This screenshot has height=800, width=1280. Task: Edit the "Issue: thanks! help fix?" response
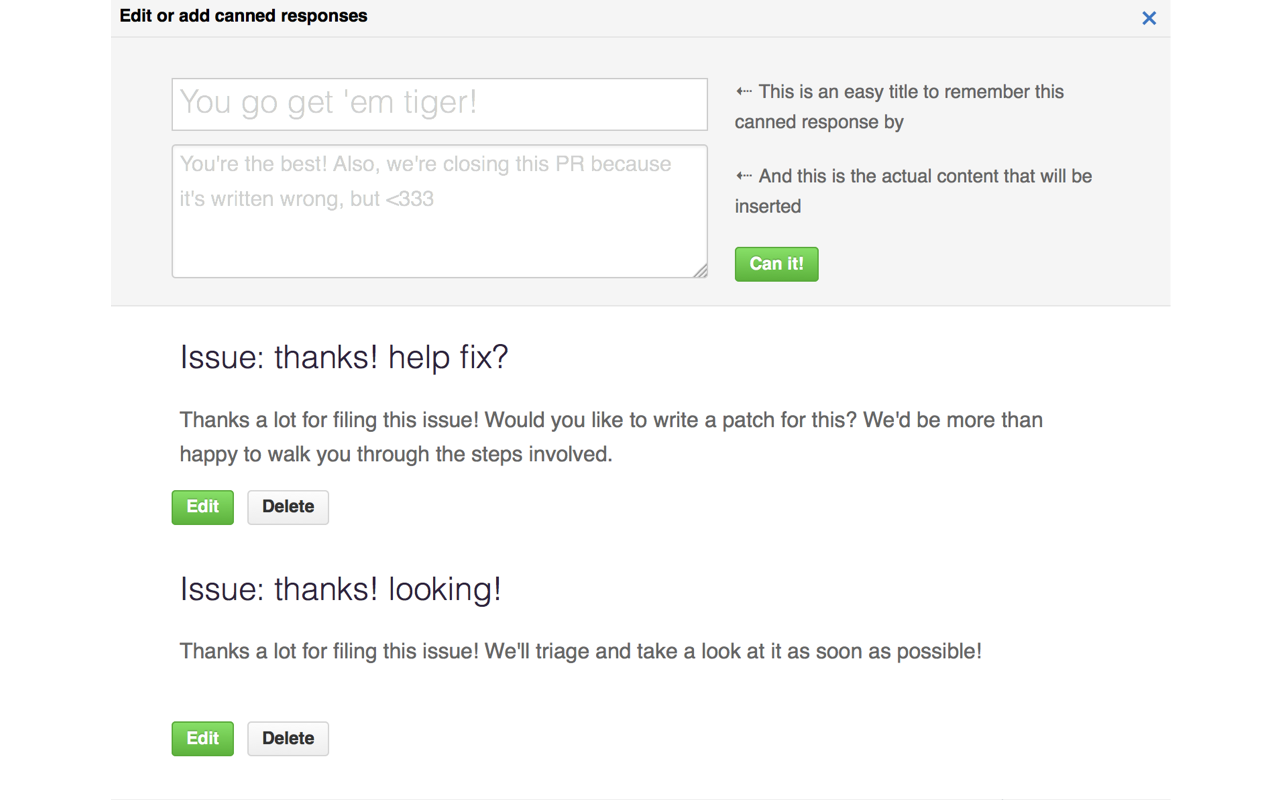(202, 507)
